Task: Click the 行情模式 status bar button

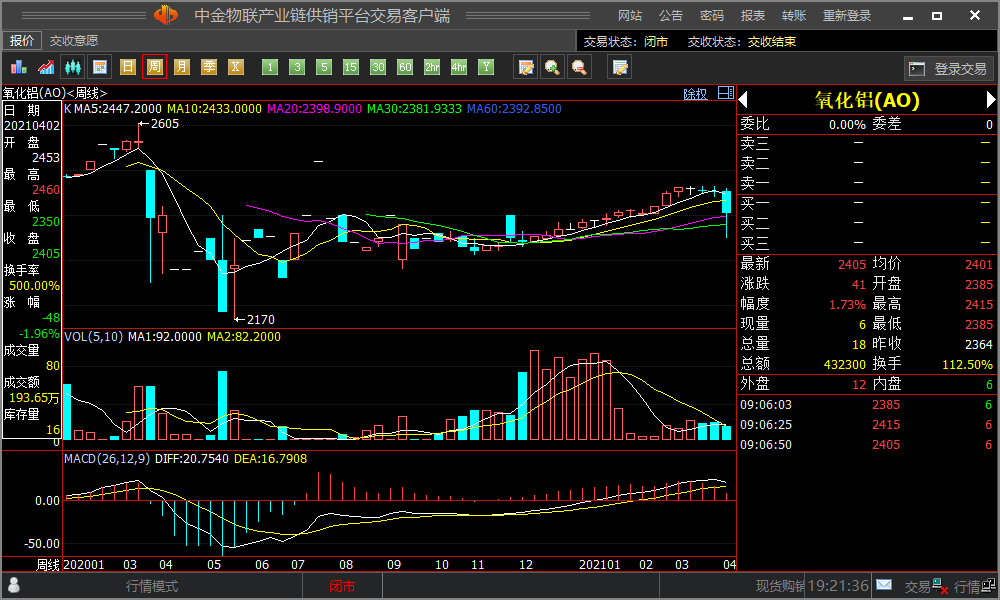Action: click(x=152, y=586)
